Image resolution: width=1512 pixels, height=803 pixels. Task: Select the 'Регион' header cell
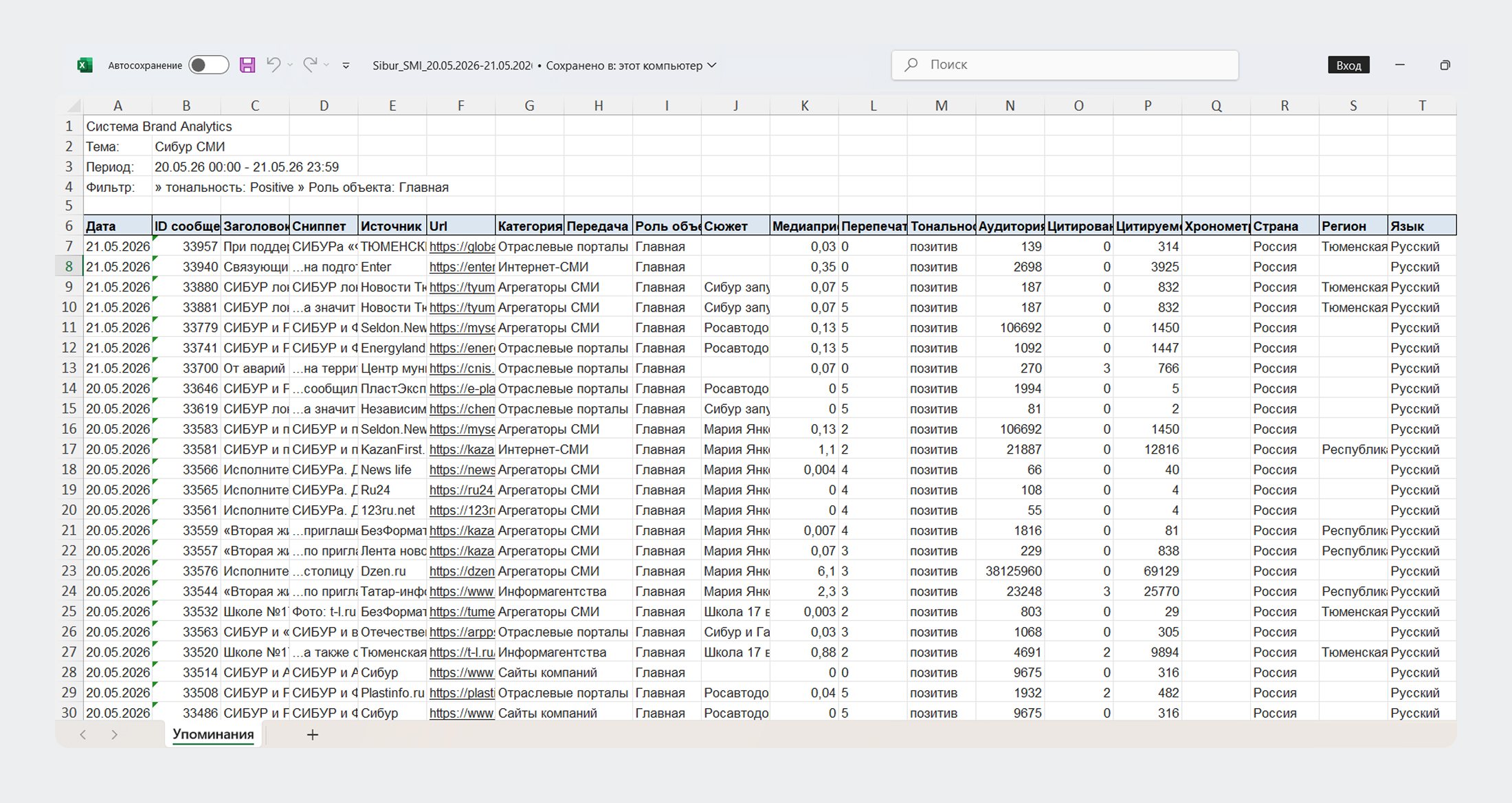(x=1353, y=226)
